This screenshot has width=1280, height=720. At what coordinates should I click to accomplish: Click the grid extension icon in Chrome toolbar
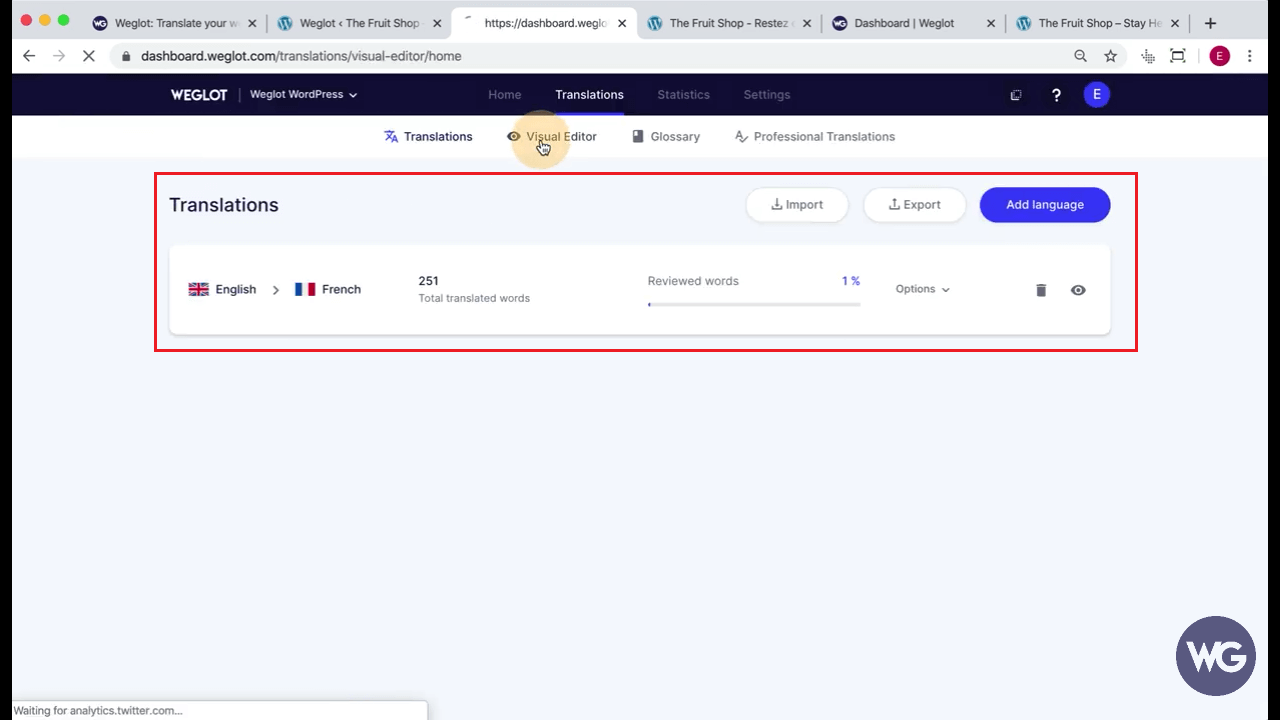(1148, 56)
